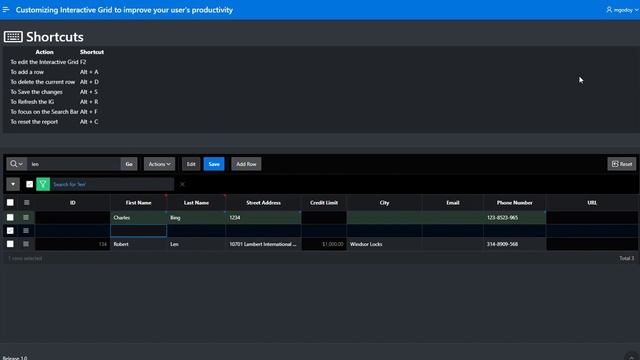Click the phone cell '123-8523-965'
Screen dimensions: 640x360
(514, 218)
